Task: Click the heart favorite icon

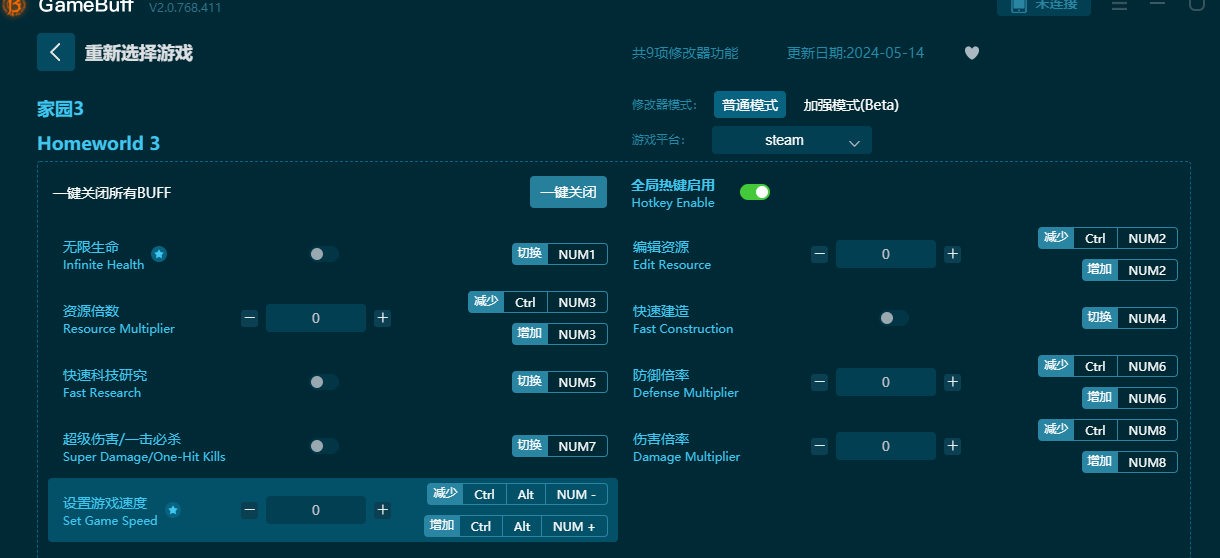Action: point(972,53)
